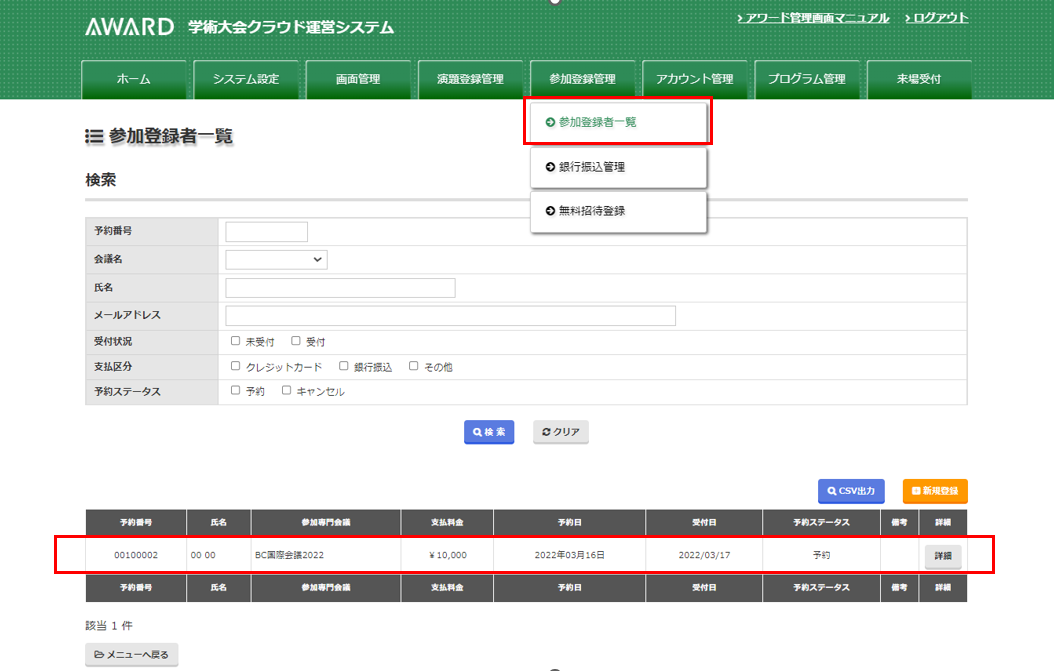Open the アワード管理画面マニュアル link
This screenshot has width=1054, height=671.
[x=813, y=18]
